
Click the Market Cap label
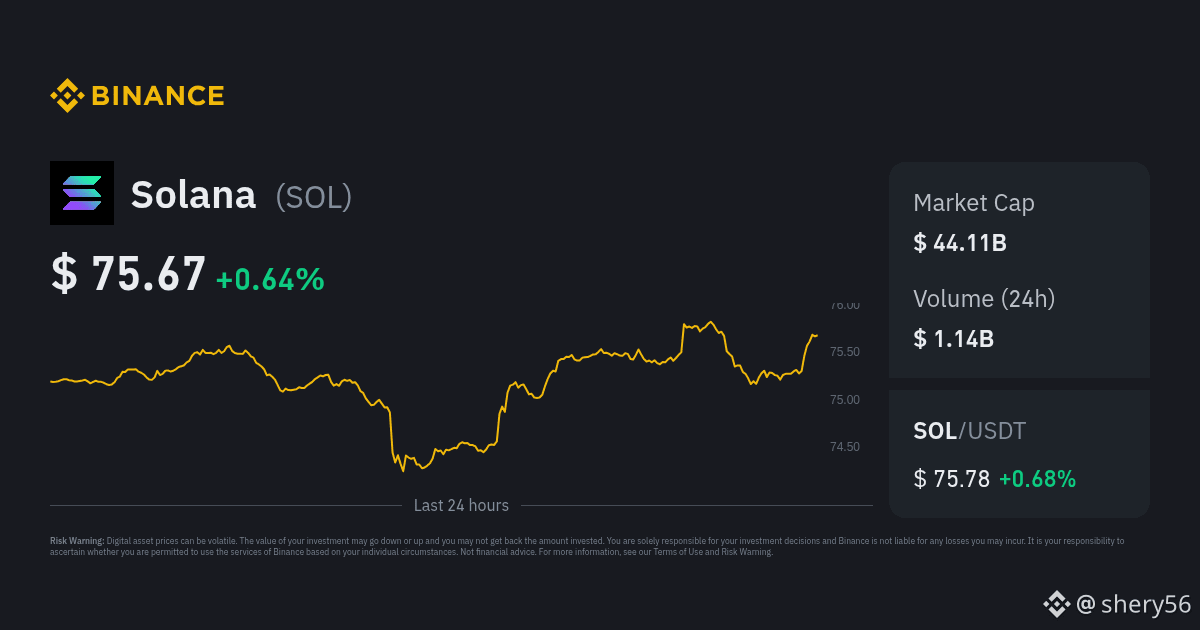974,203
